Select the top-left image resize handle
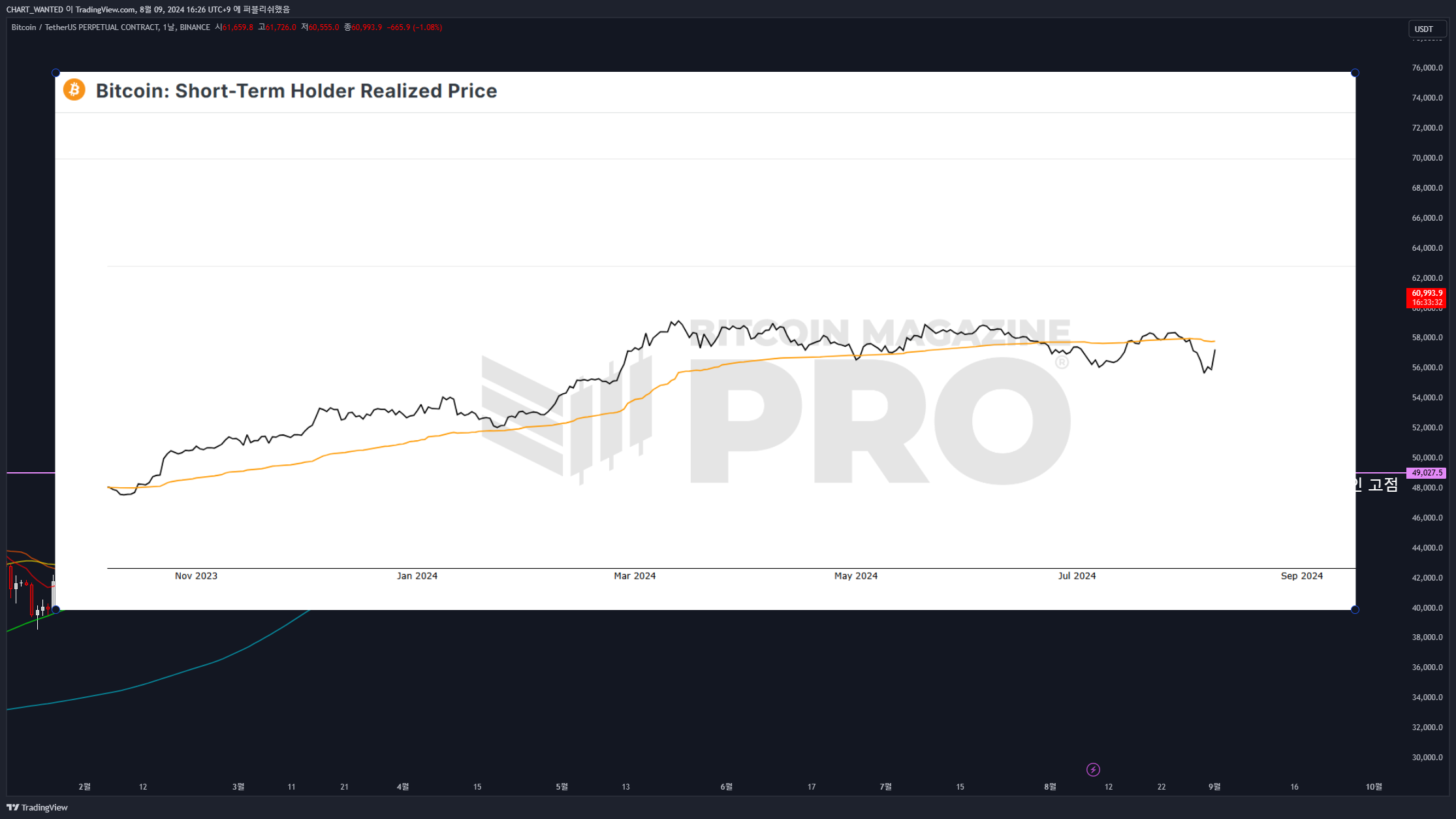Screen dimensions: 1456x819 (55, 73)
